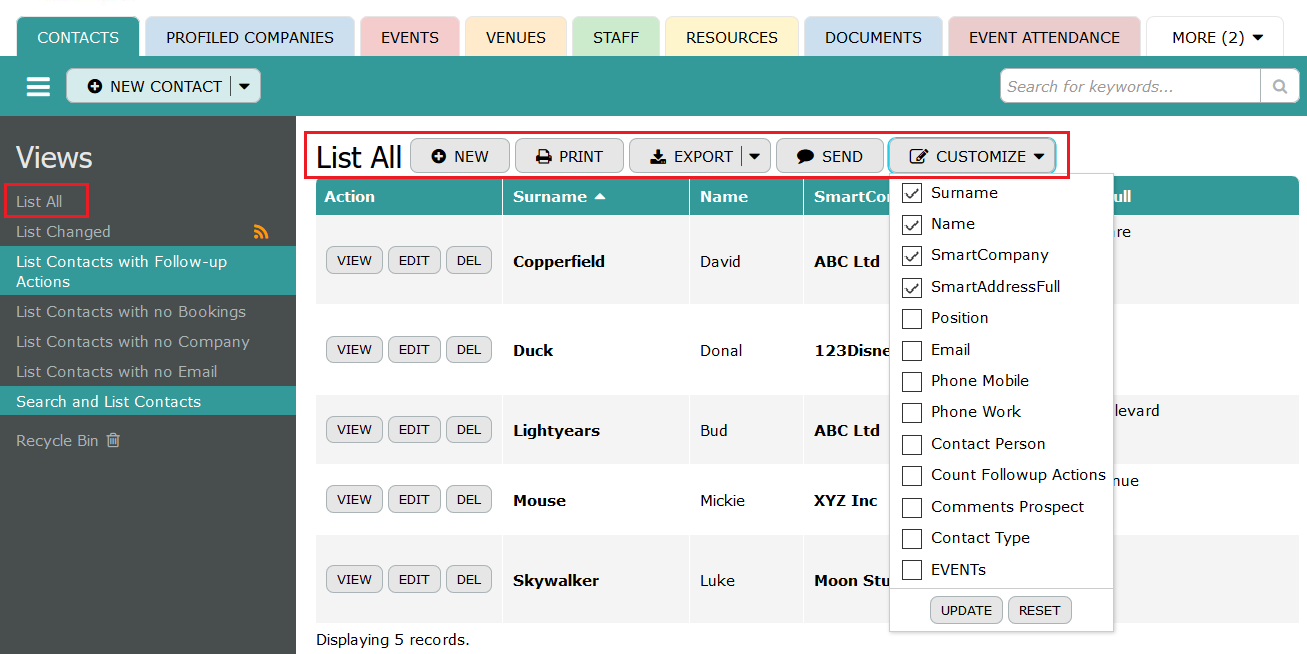The width and height of the screenshot is (1307, 654).
Task: Enable the Email column checkbox
Action: 912,350
